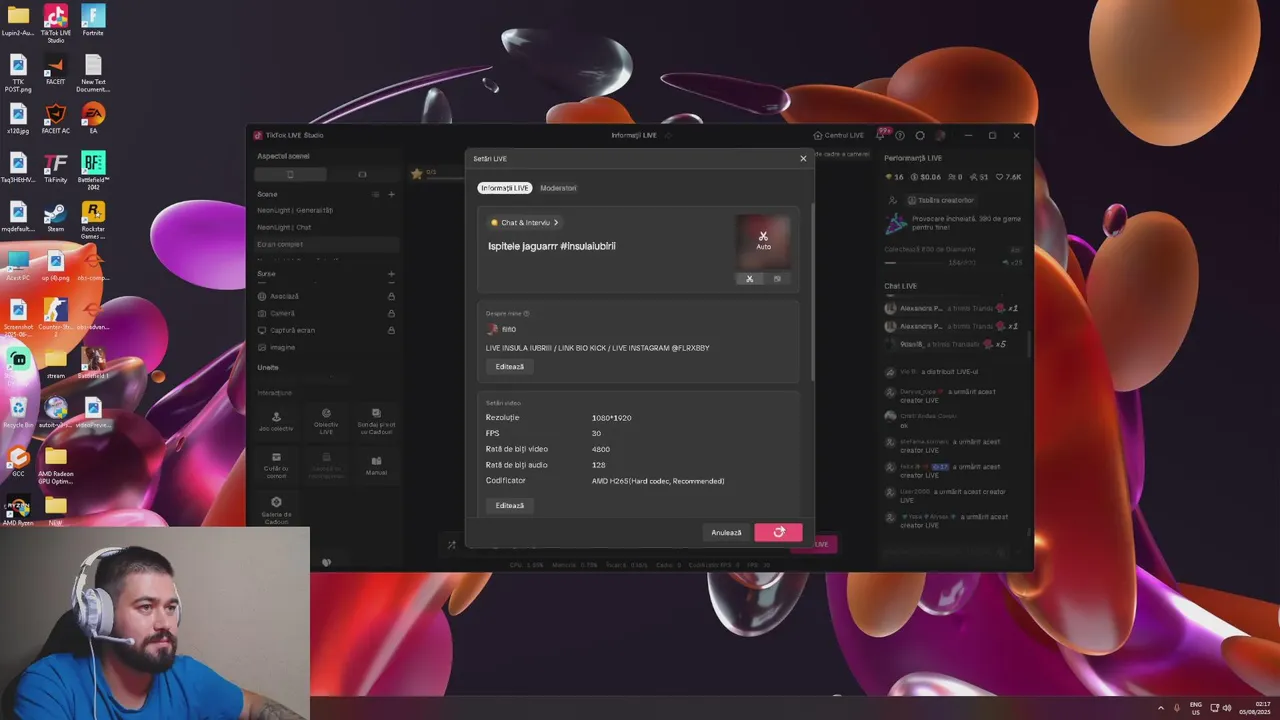This screenshot has width=1280, height=720.
Task: Add a new source with plus icon
Action: click(391, 274)
